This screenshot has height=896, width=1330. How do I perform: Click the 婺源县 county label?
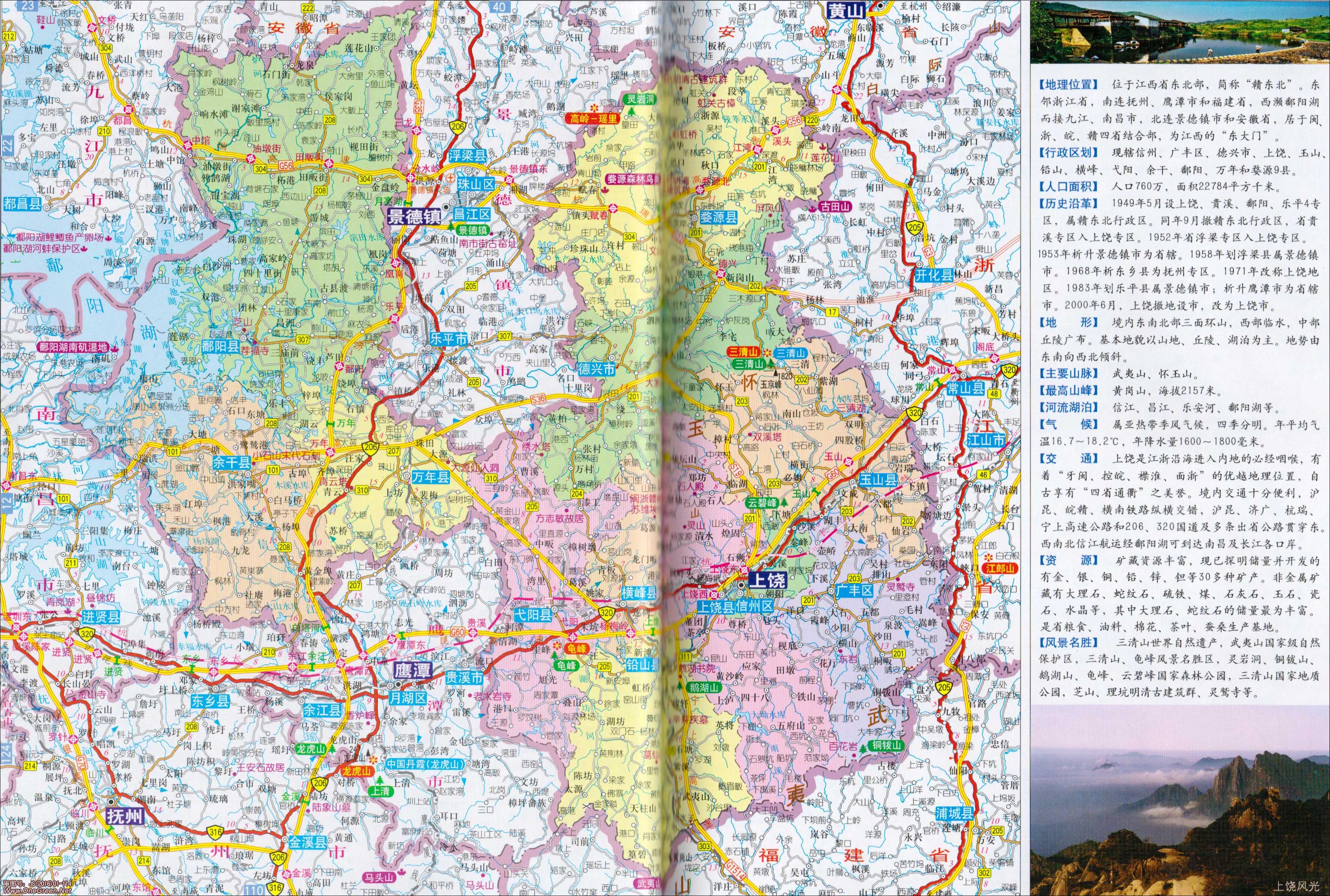[x=718, y=217]
